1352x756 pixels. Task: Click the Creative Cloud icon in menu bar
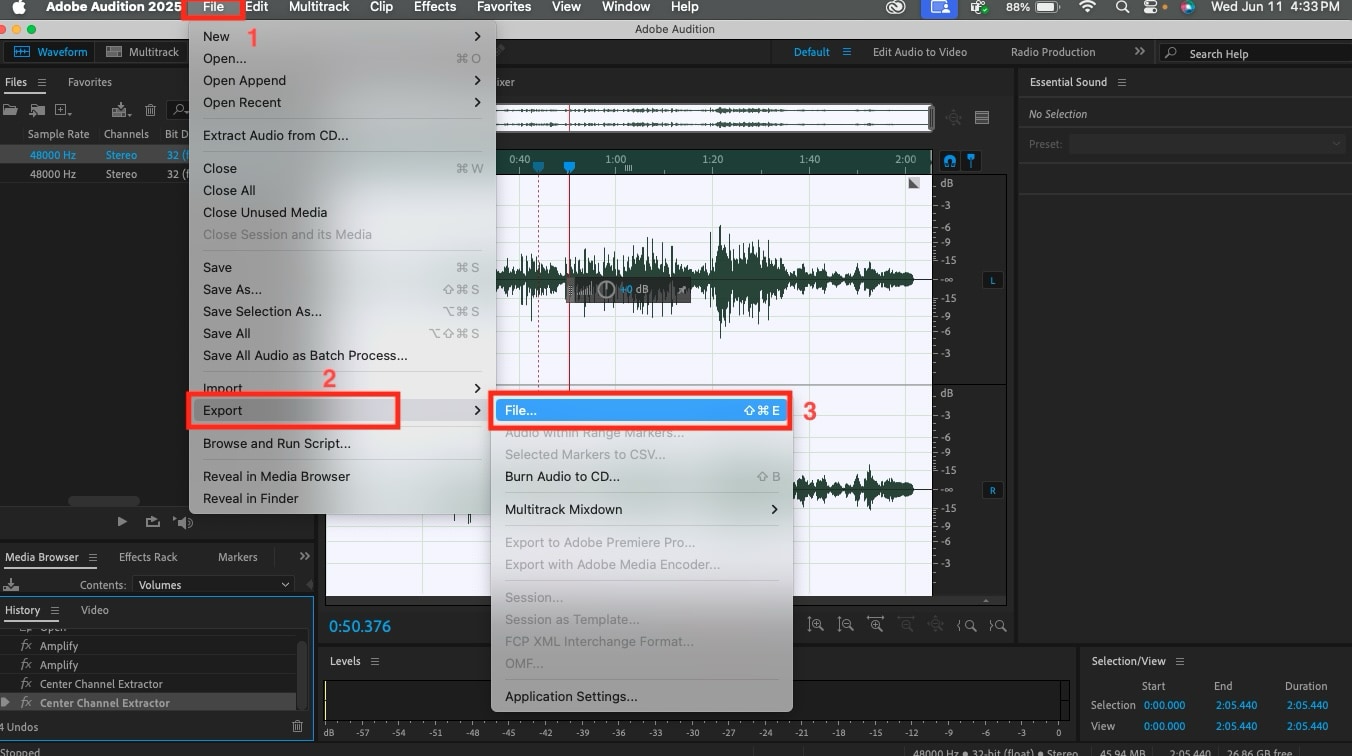pyautogui.click(x=896, y=7)
